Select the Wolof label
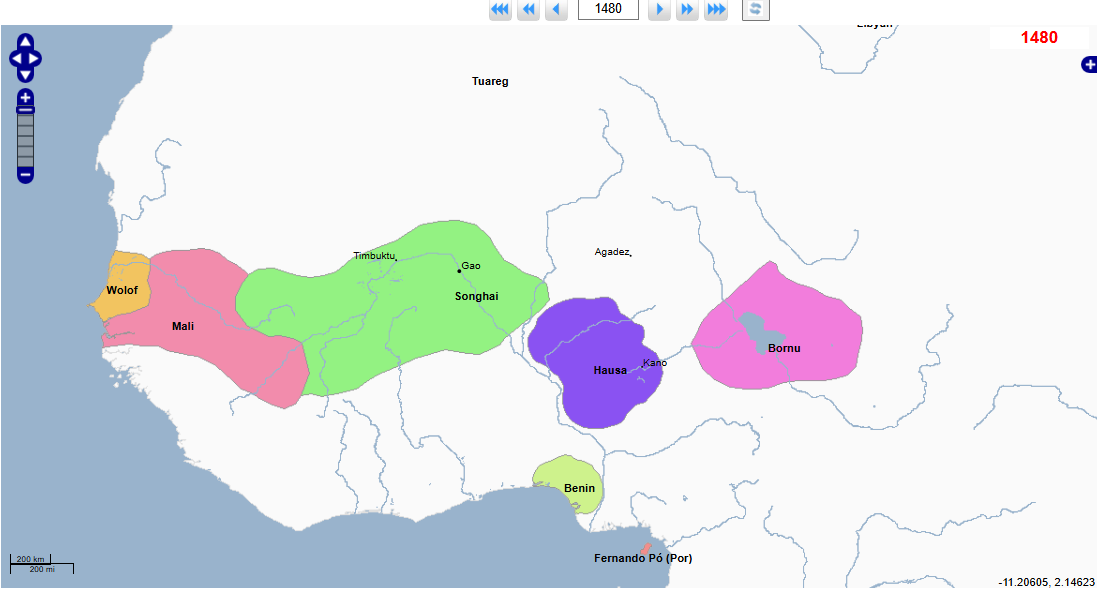 [x=122, y=290]
